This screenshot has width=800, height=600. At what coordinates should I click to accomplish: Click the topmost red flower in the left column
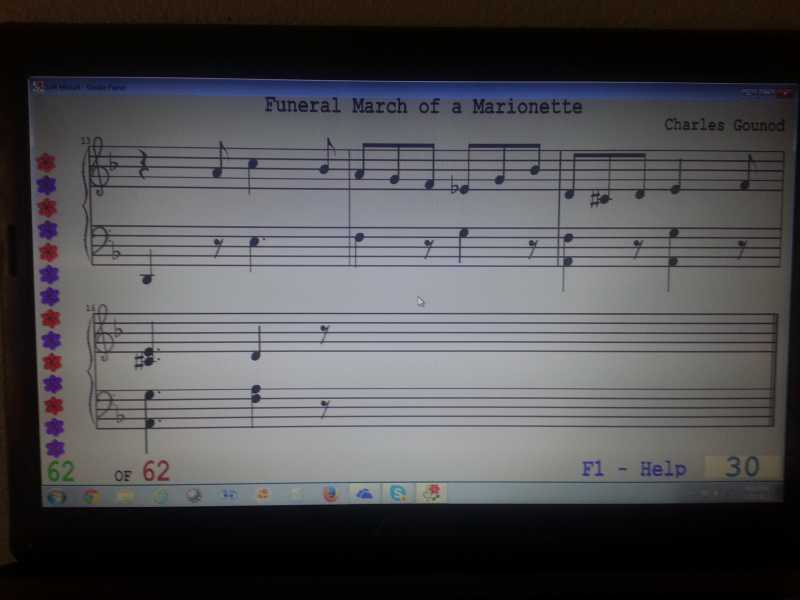pyautogui.click(x=46, y=163)
